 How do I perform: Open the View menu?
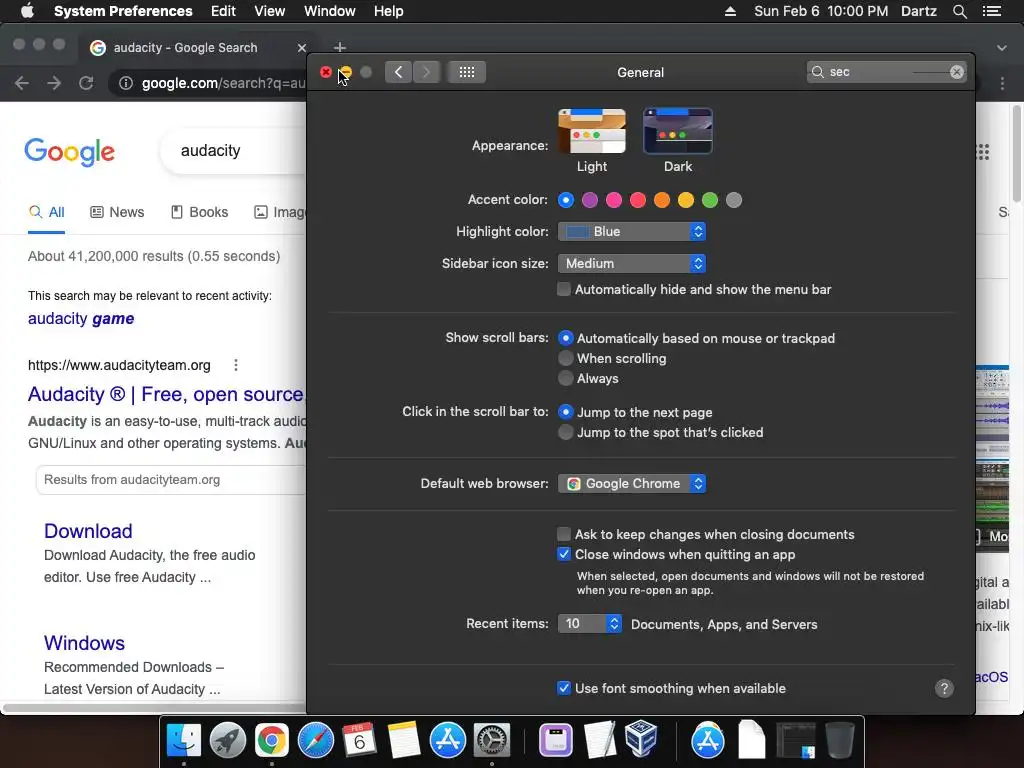270,11
